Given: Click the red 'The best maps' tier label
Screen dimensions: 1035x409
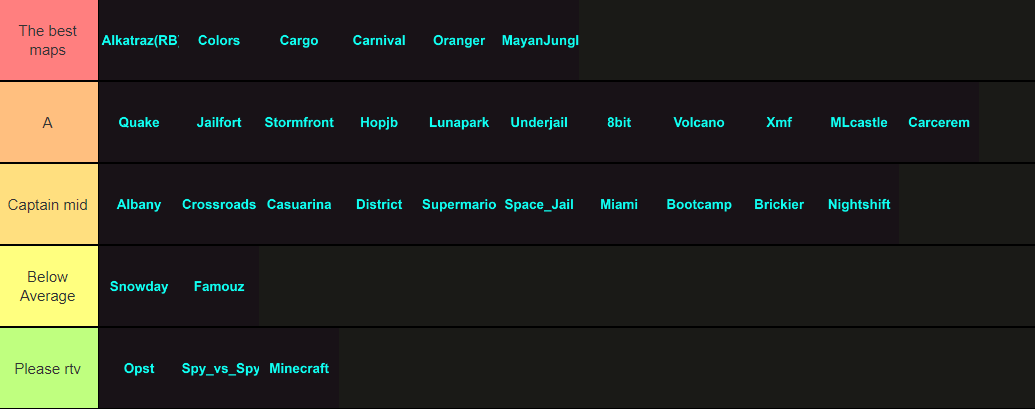Looking at the screenshot, I should (x=48, y=41).
